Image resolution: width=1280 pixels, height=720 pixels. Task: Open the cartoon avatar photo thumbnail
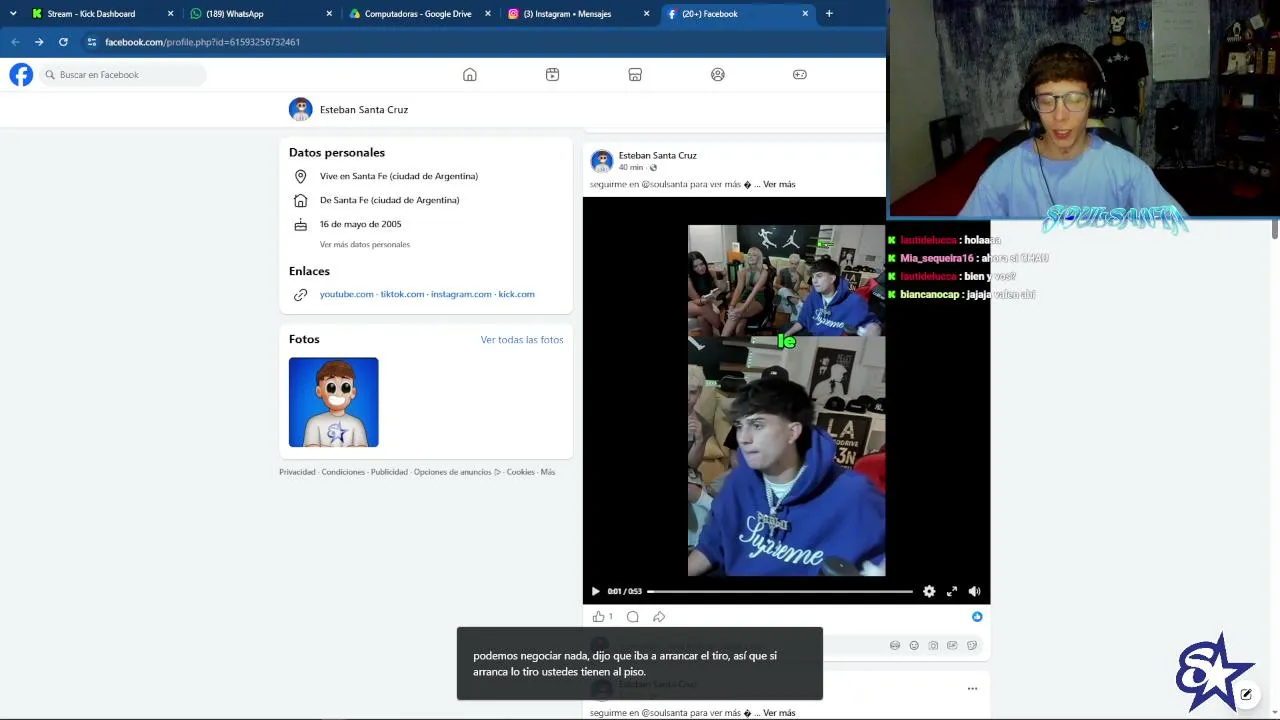(334, 402)
